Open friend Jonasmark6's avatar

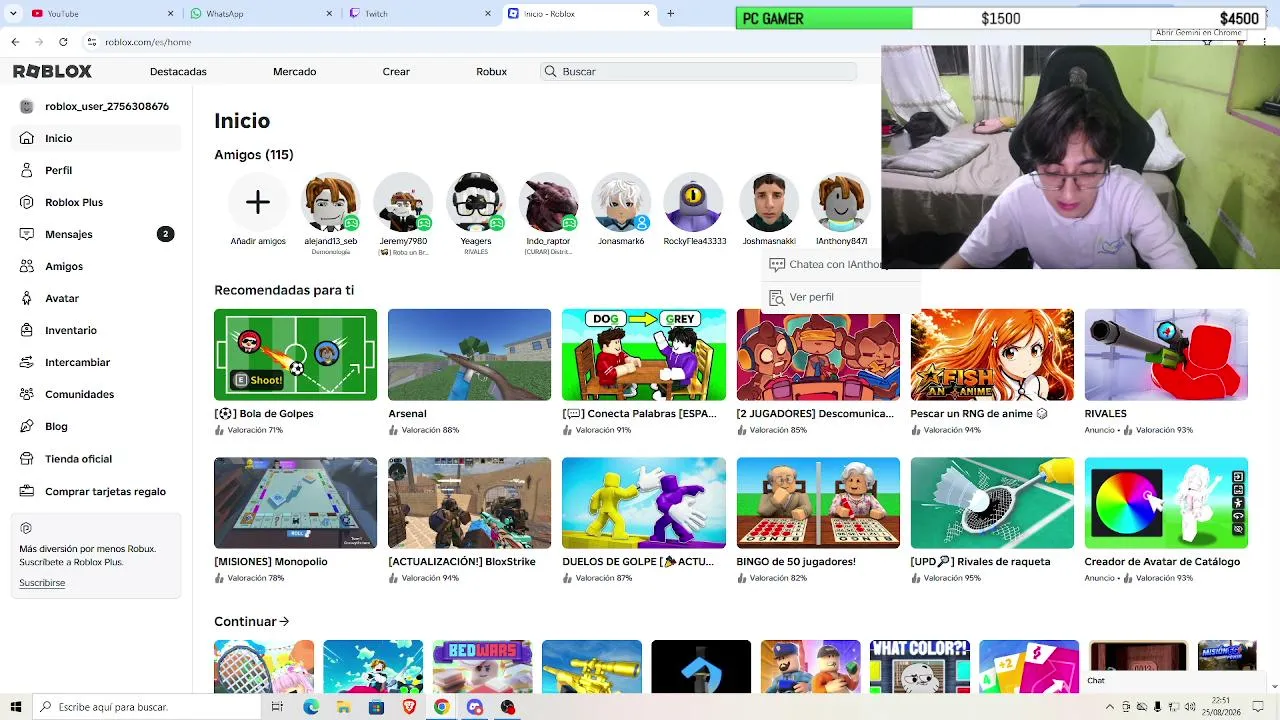[x=621, y=202]
